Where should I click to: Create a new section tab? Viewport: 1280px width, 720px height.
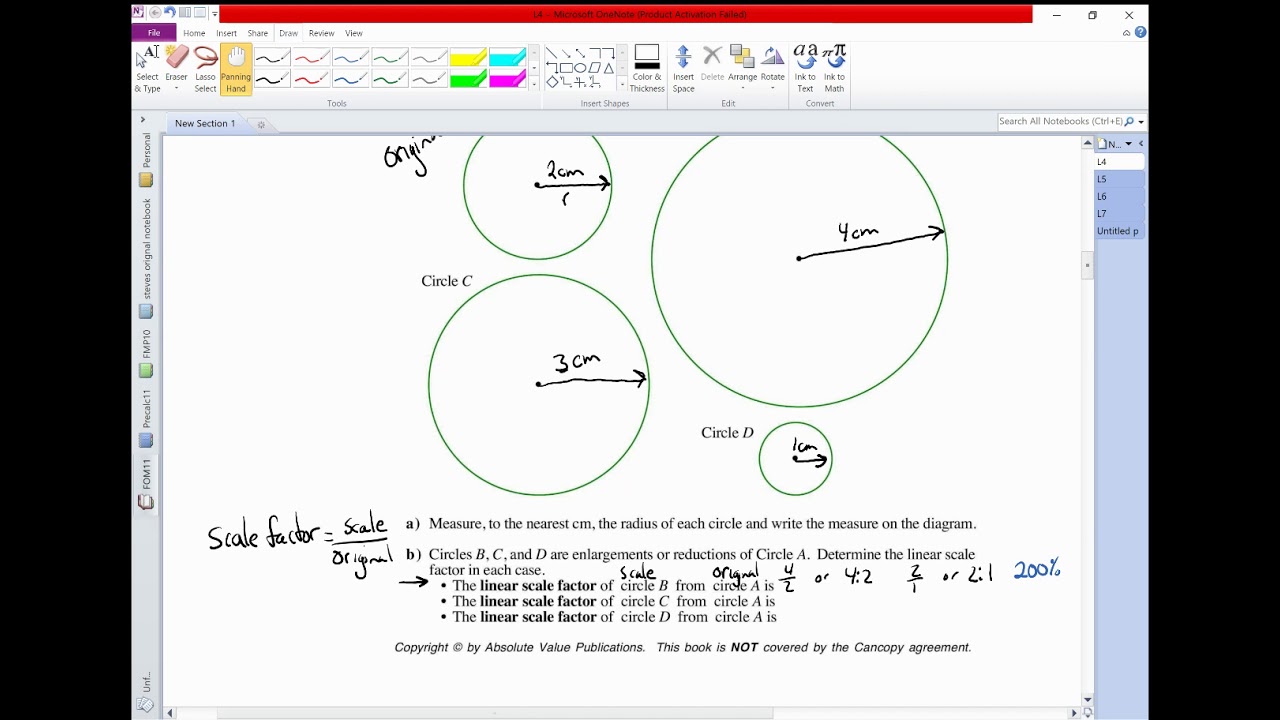click(x=261, y=125)
